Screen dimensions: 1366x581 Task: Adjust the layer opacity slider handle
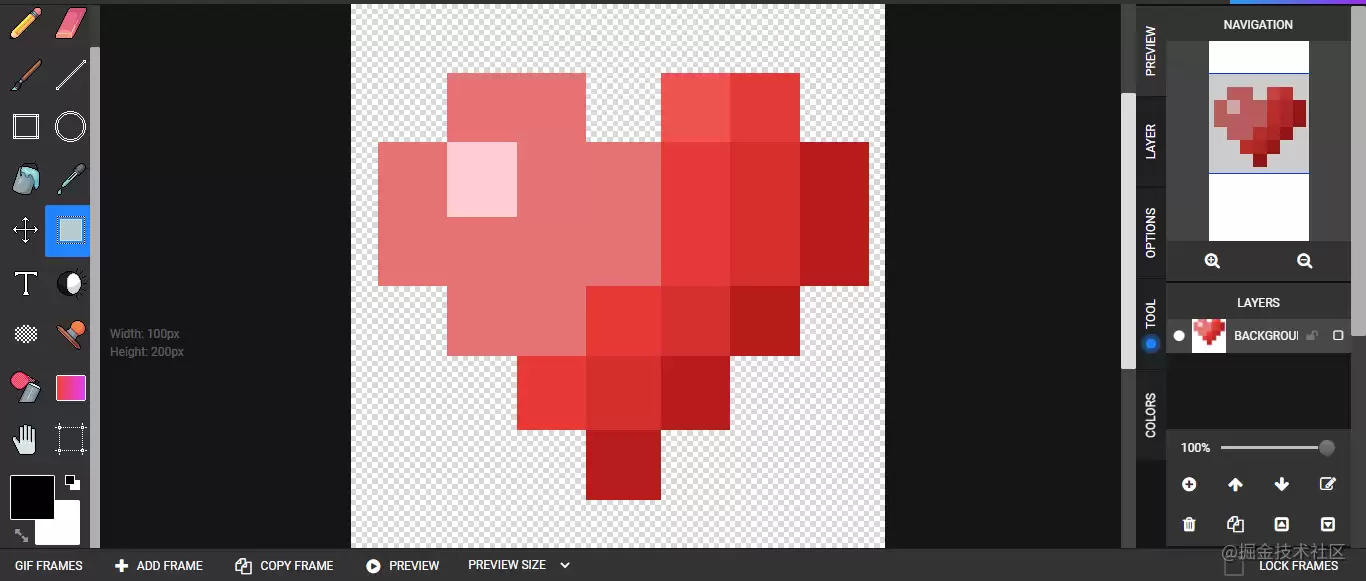click(1327, 448)
